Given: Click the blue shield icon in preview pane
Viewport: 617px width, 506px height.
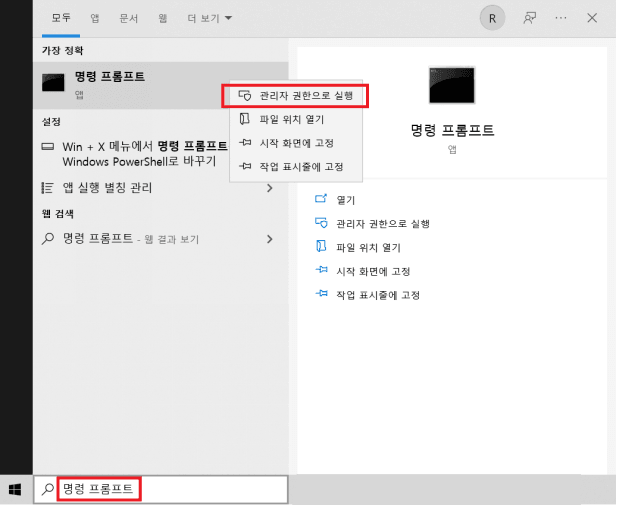Looking at the screenshot, I should click(321, 223).
